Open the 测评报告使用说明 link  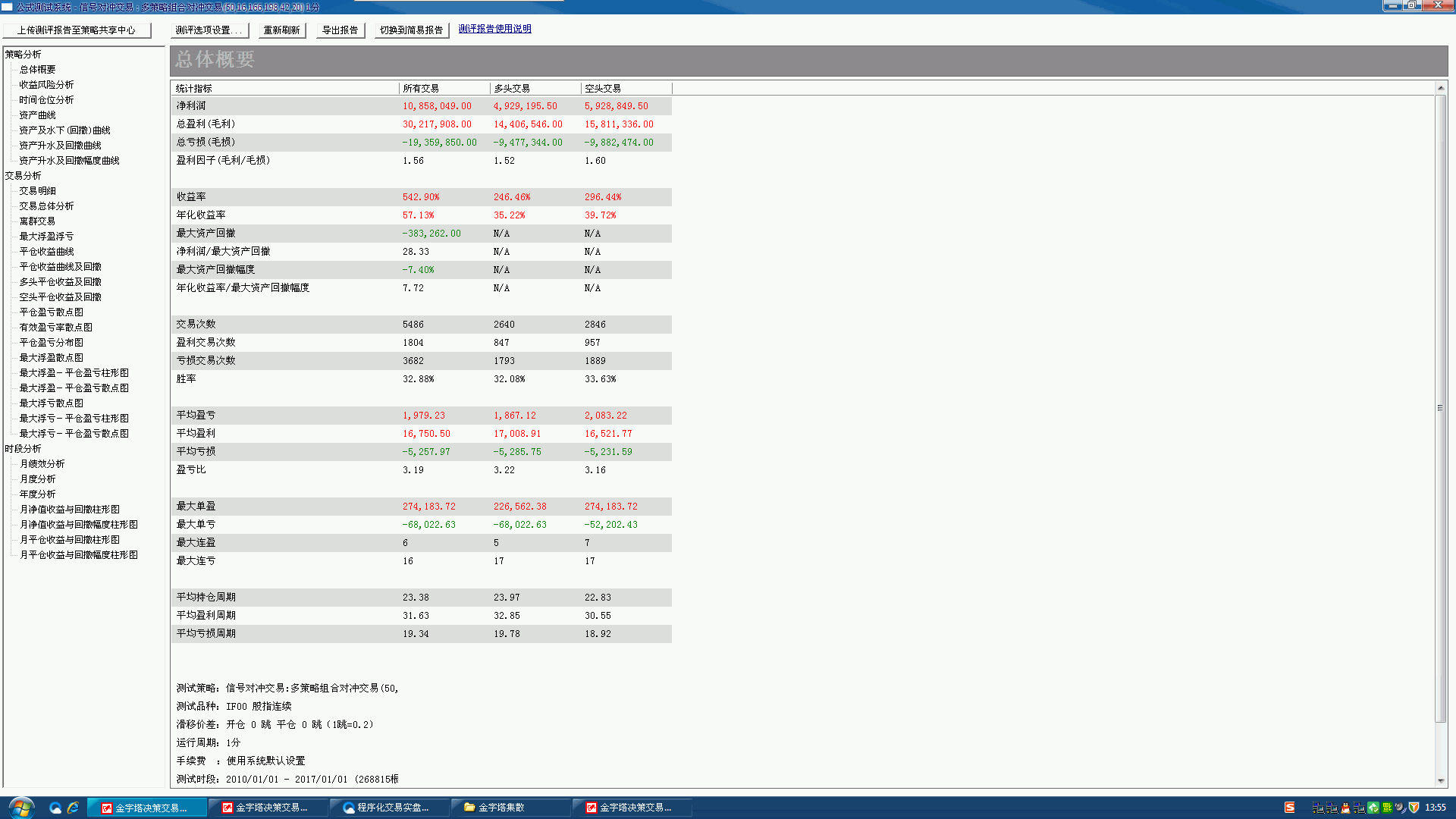click(x=494, y=29)
